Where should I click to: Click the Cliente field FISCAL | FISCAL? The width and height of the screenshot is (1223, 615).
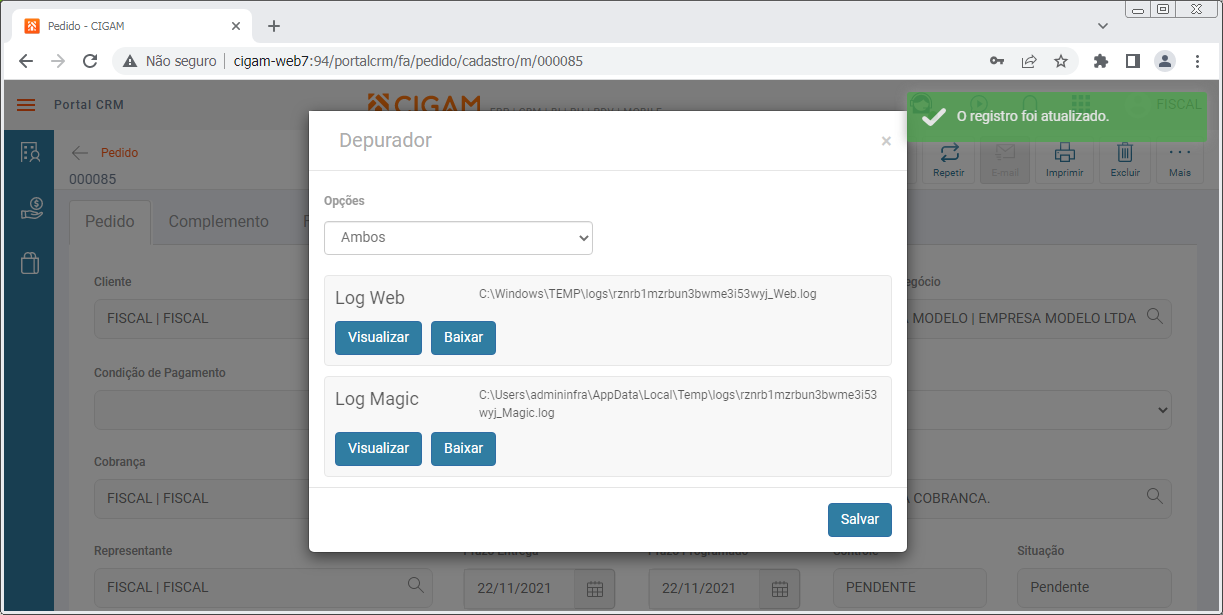[x=200, y=318]
